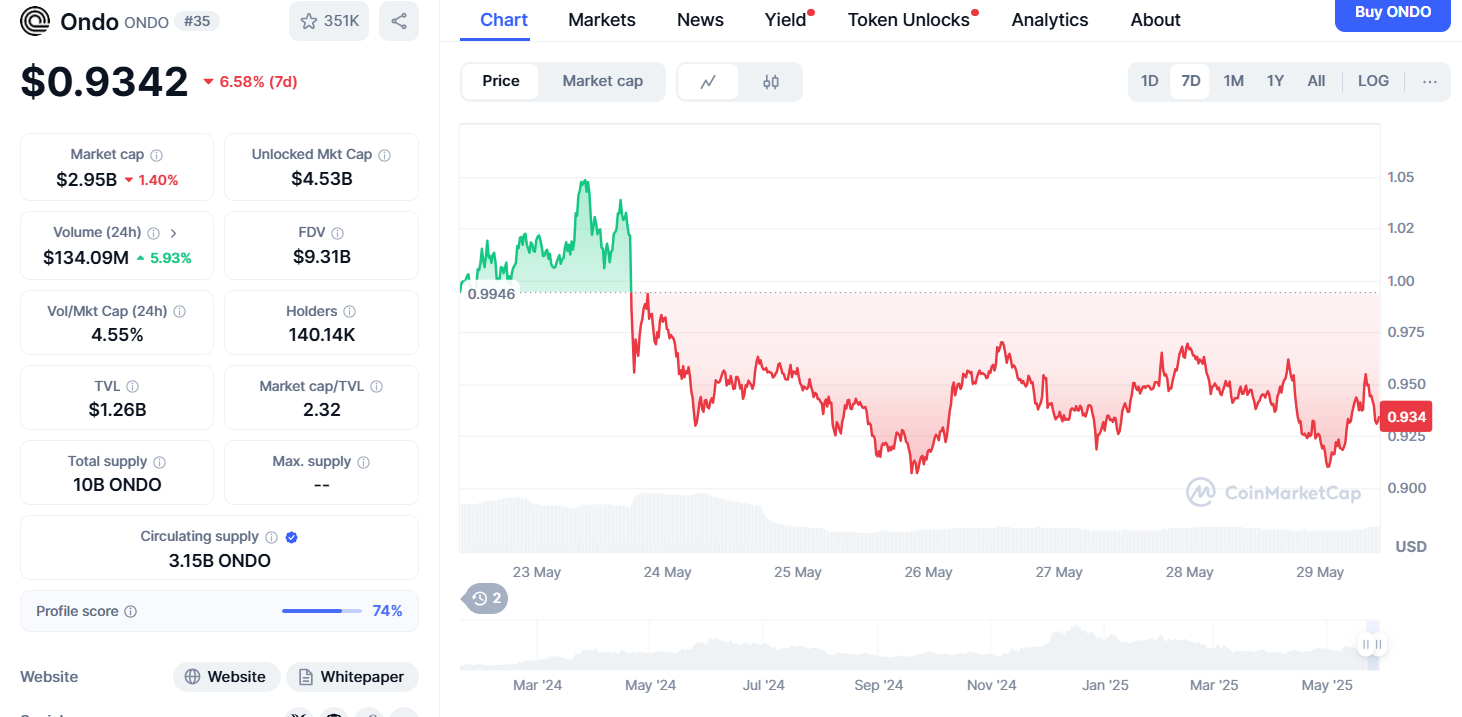Select the Price toggle option
The width and height of the screenshot is (1462, 717).
(x=501, y=81)
